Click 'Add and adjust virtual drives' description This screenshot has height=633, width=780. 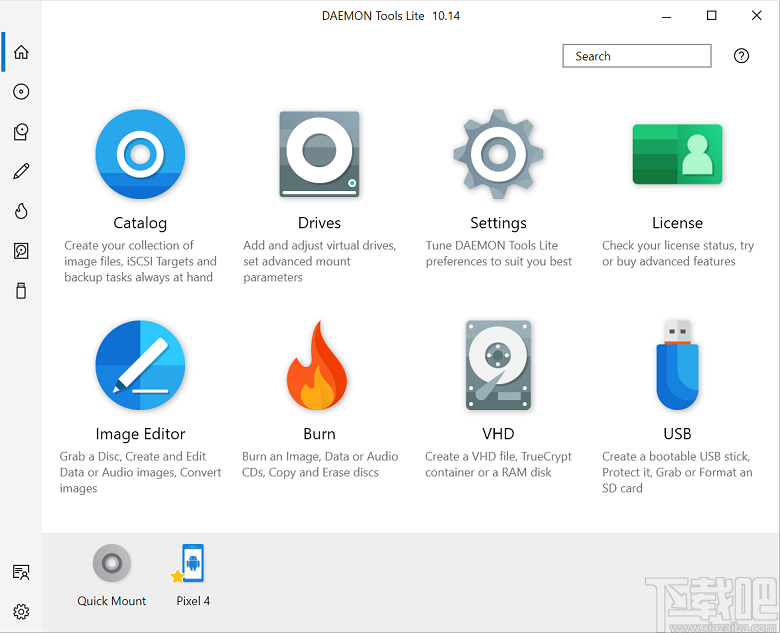pyautogui.click(x=319, y=261)
